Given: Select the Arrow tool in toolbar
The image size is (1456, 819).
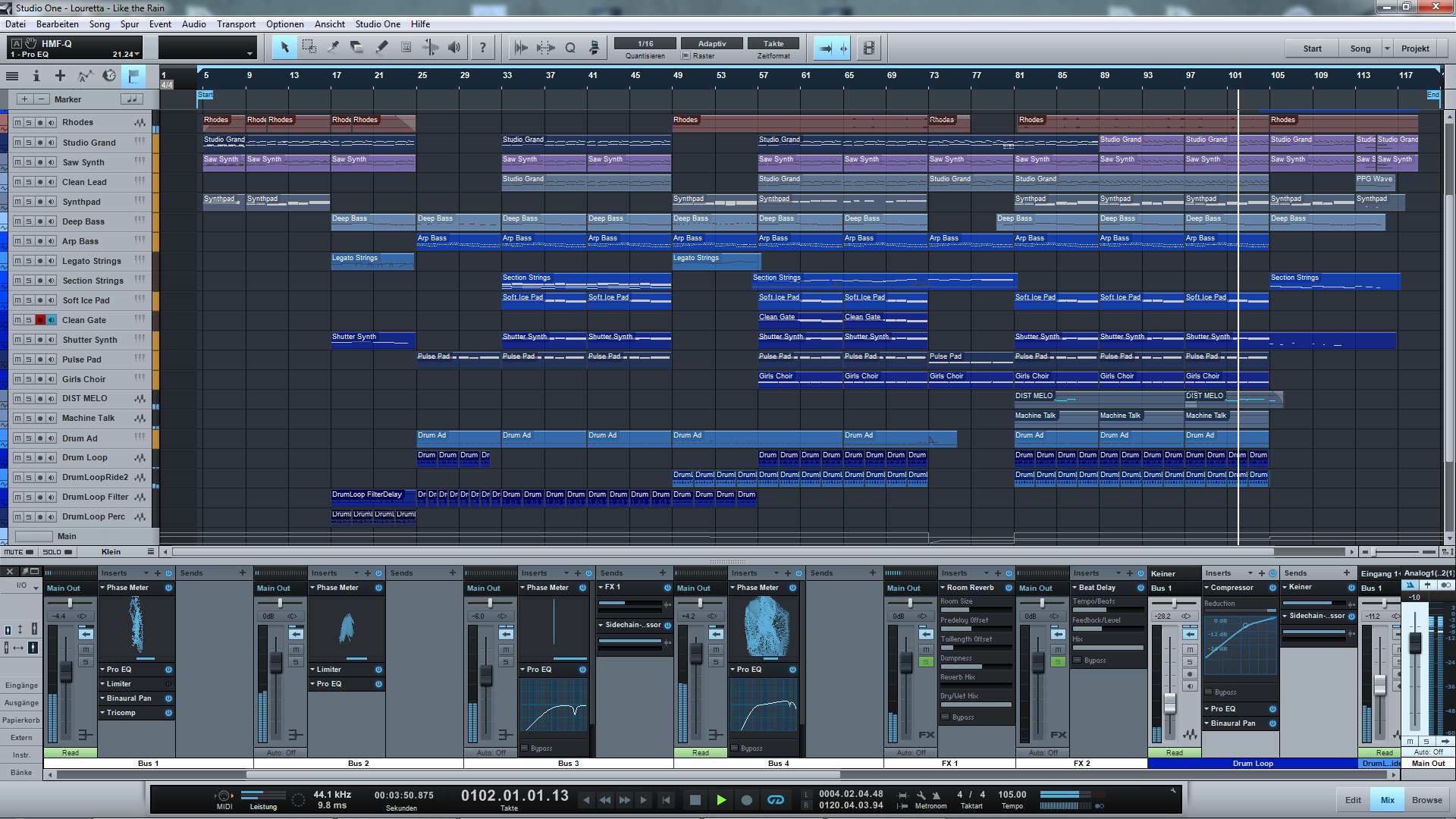Looking at the screenshot, I should (x=284, y=48).
